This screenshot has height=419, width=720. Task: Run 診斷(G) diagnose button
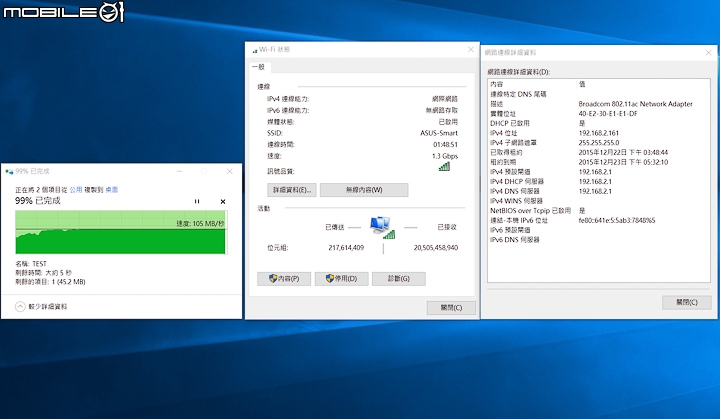[399, 278]
